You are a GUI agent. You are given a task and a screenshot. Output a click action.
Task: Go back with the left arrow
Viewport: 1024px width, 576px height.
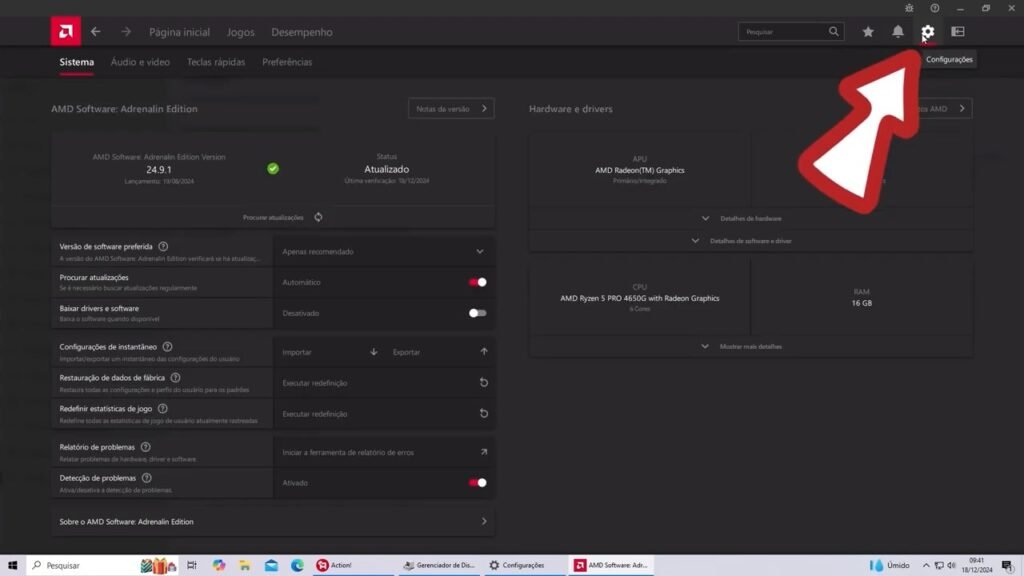click(x=96, y=31)
